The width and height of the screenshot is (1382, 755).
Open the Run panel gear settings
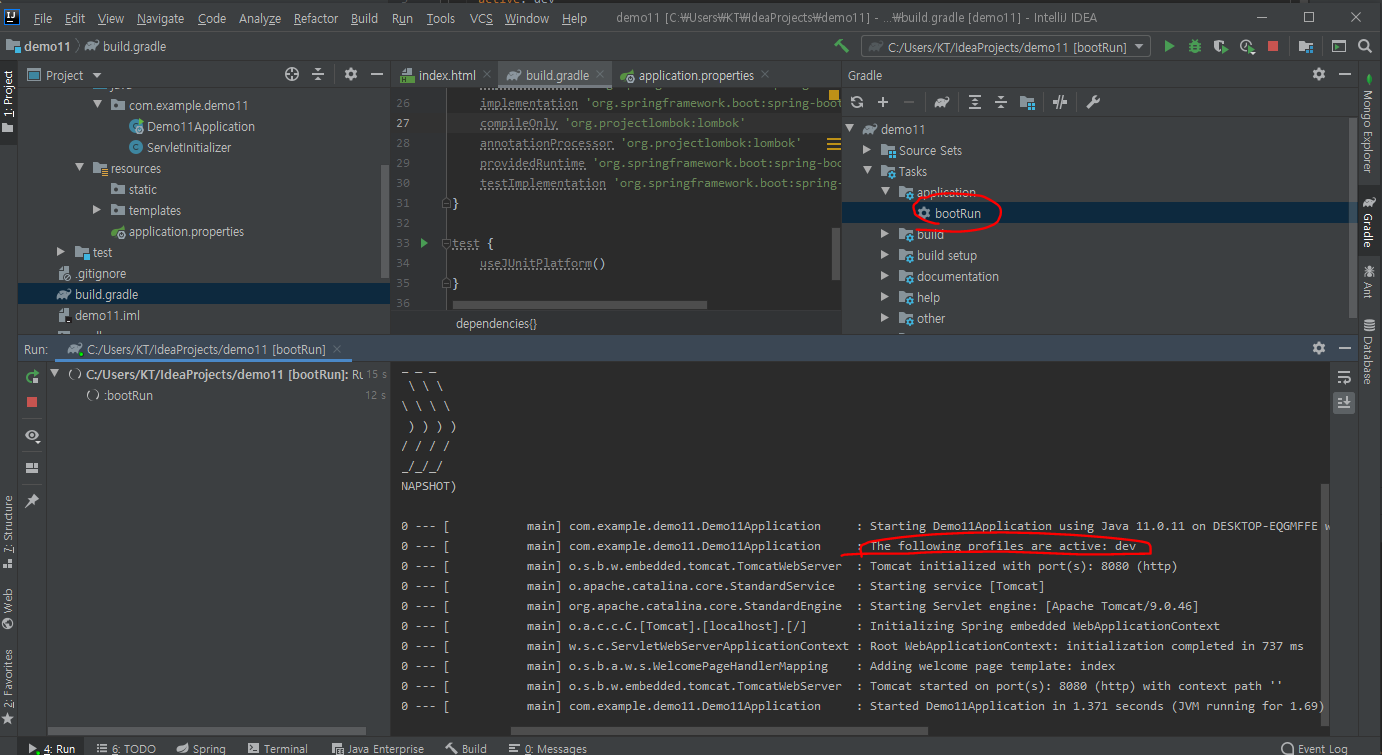(x=1319, y=348)
